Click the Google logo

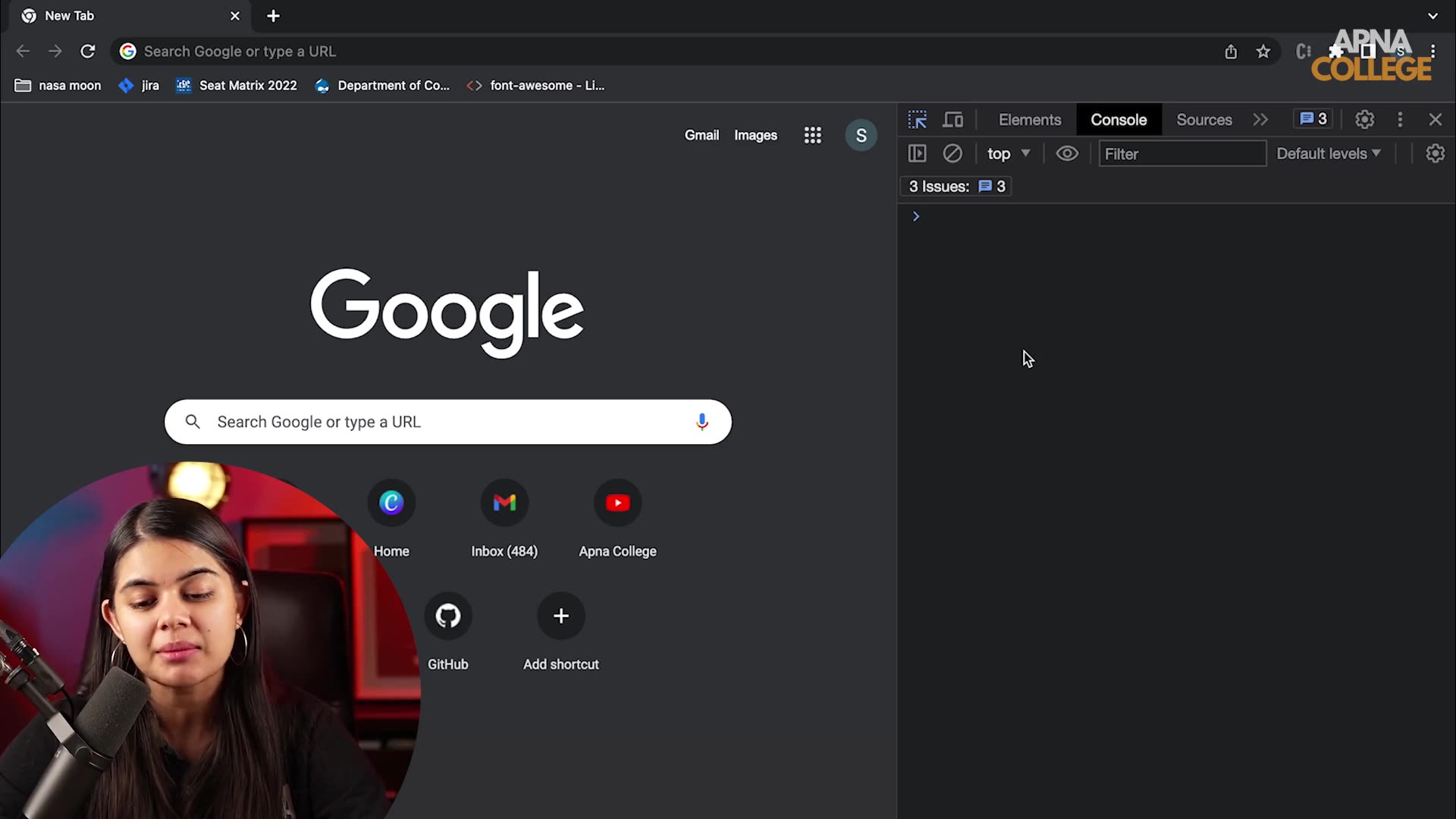[x=447, y=312]
